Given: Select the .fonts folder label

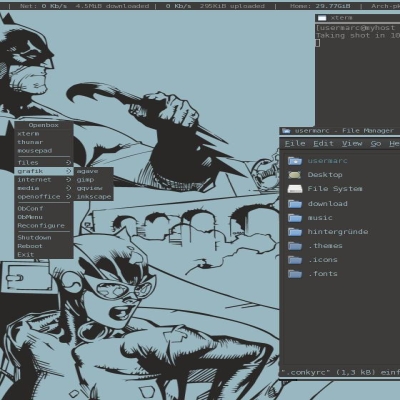Looking at the screenshot, I should tap(323, 274).
